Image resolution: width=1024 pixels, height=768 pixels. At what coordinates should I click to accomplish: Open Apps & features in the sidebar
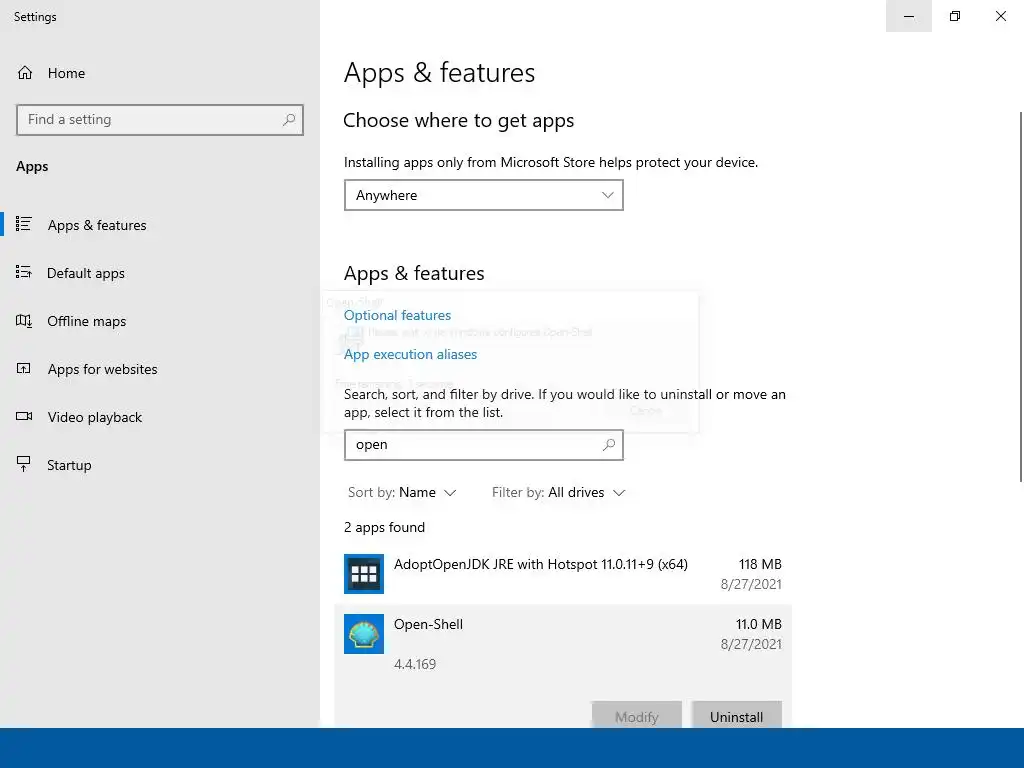(97, 225)
